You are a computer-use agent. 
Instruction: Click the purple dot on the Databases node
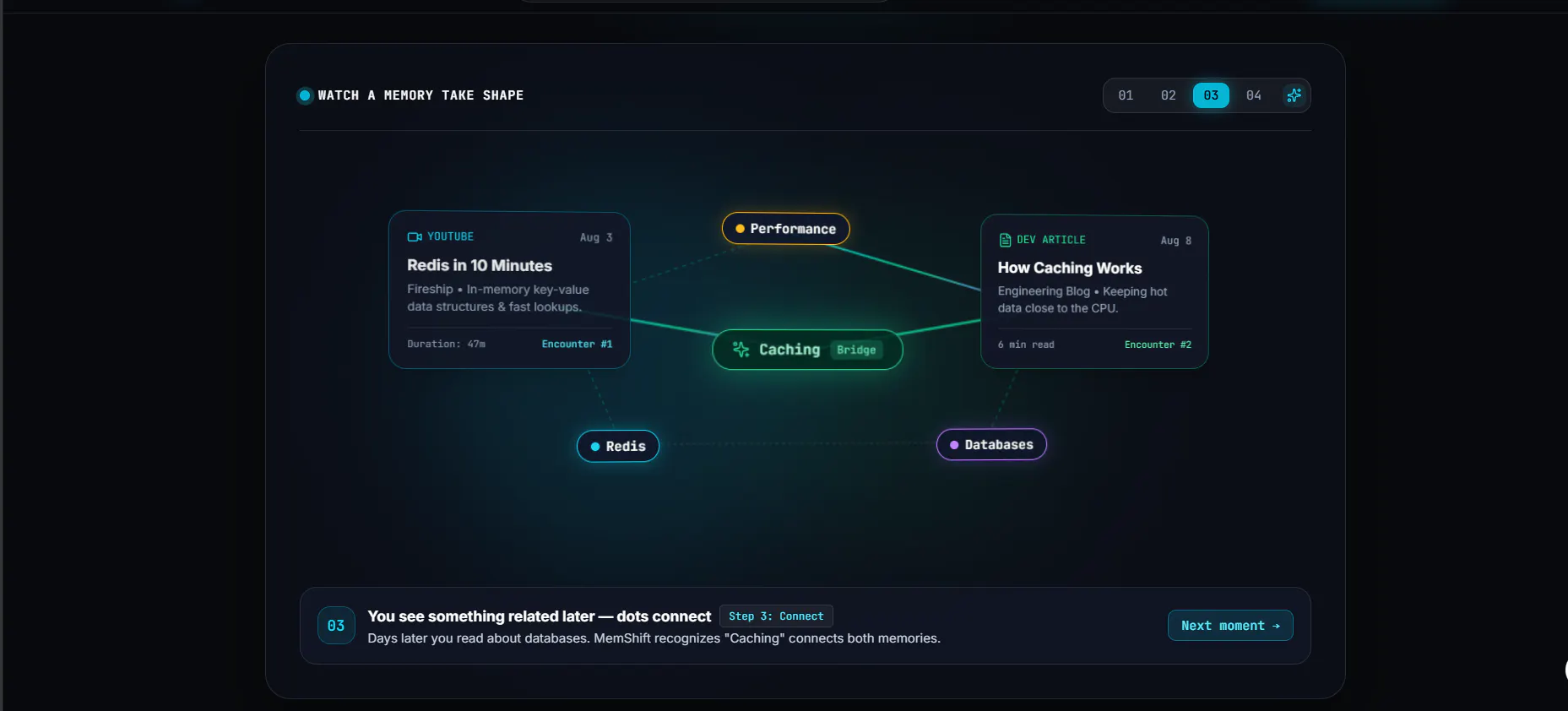(954, 445)
